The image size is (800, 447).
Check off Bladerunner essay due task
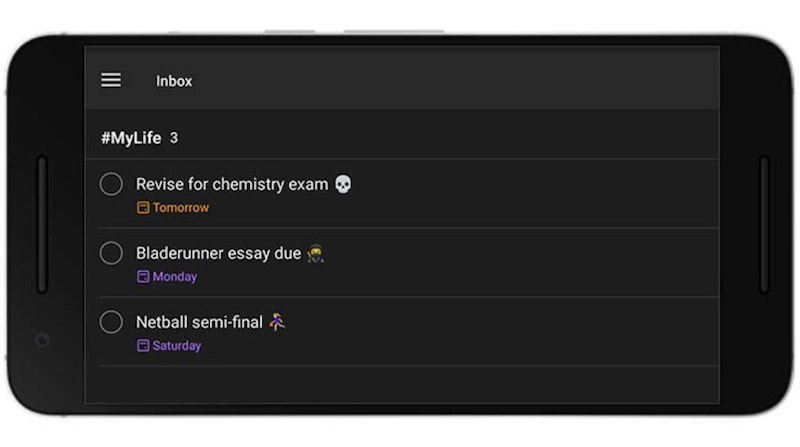coord(111,253)
